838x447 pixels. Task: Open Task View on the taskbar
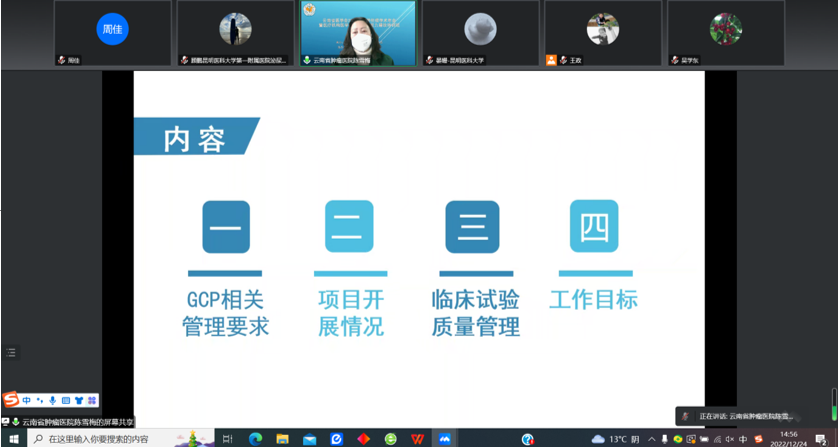click(228, 439)
